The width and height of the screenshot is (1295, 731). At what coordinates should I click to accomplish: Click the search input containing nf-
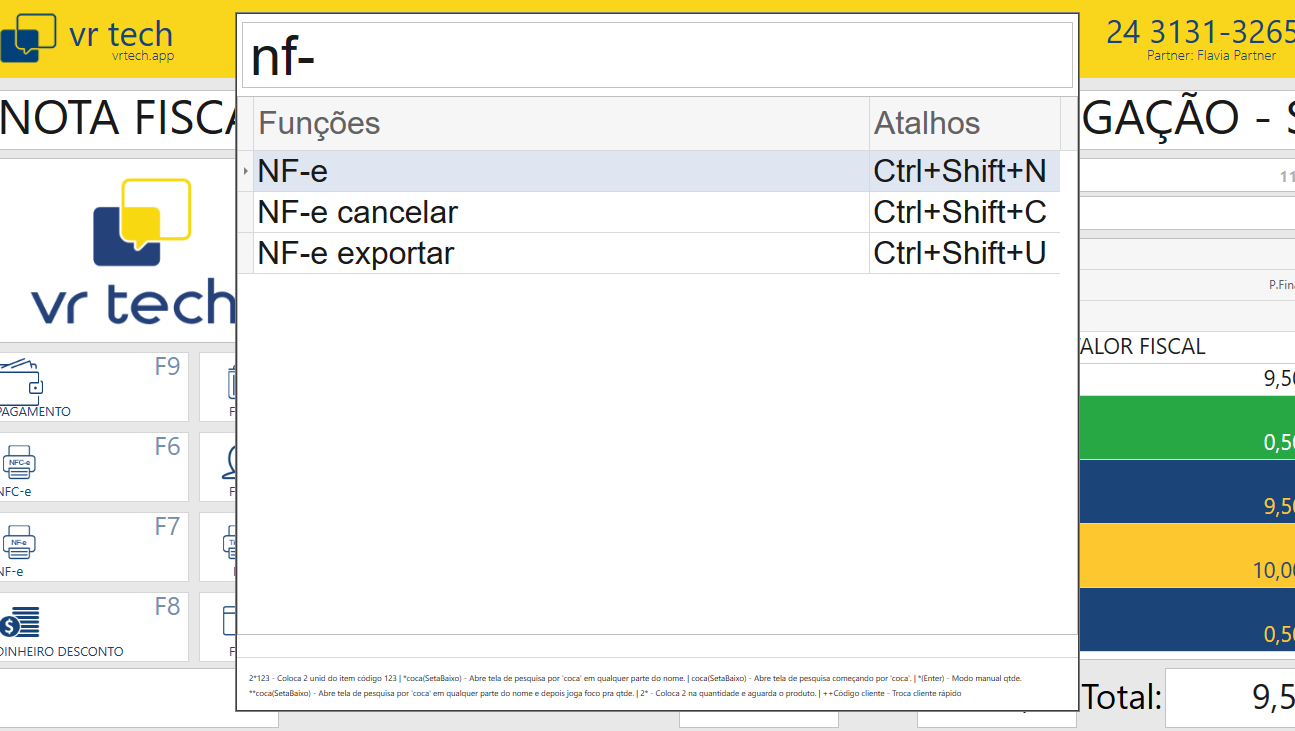657,56
